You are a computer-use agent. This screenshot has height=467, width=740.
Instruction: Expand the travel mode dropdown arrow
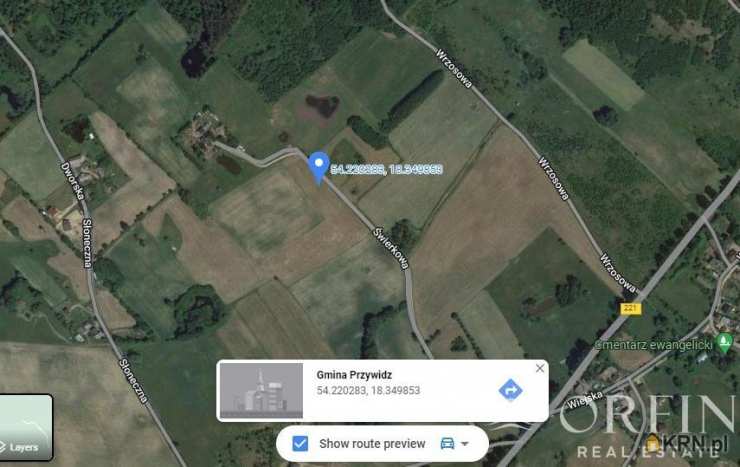point(465,444)
